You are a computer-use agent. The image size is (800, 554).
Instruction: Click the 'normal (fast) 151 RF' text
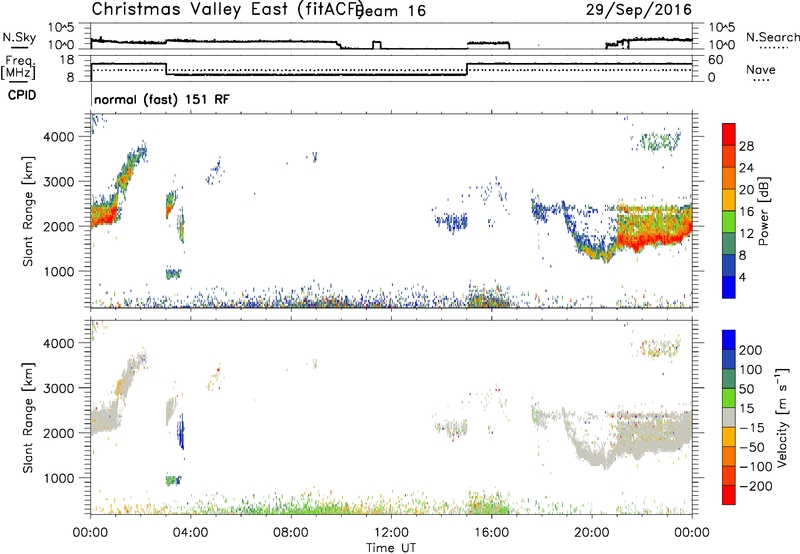[162, 99]
